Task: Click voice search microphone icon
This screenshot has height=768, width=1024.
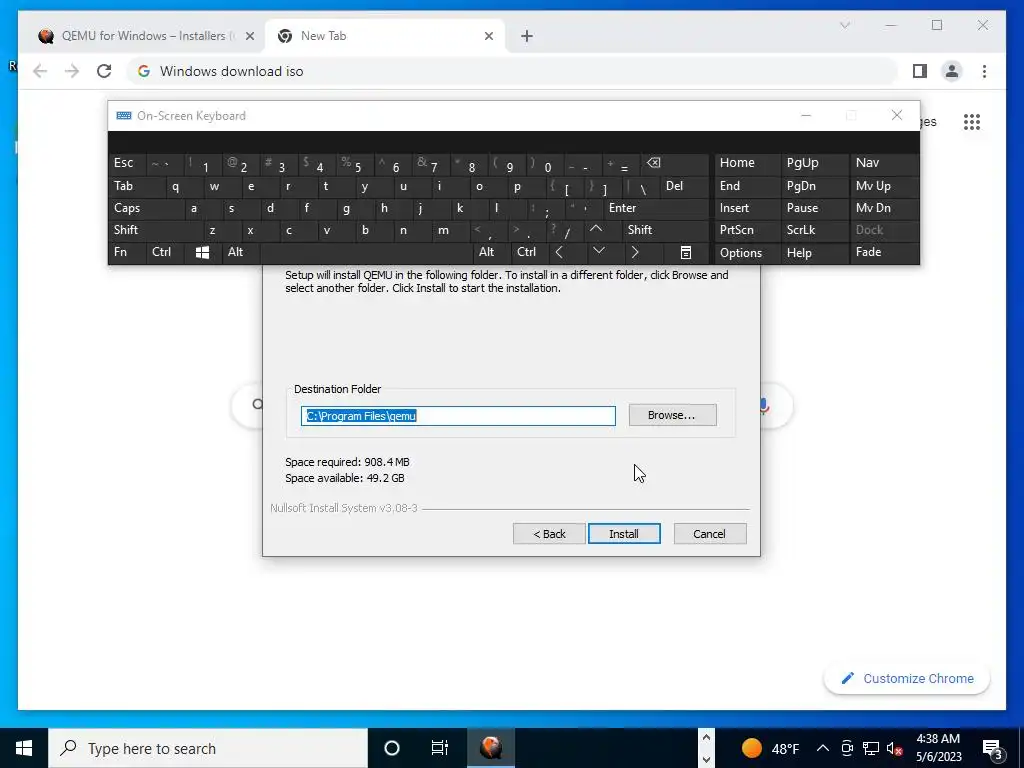Action: point(763,406)
